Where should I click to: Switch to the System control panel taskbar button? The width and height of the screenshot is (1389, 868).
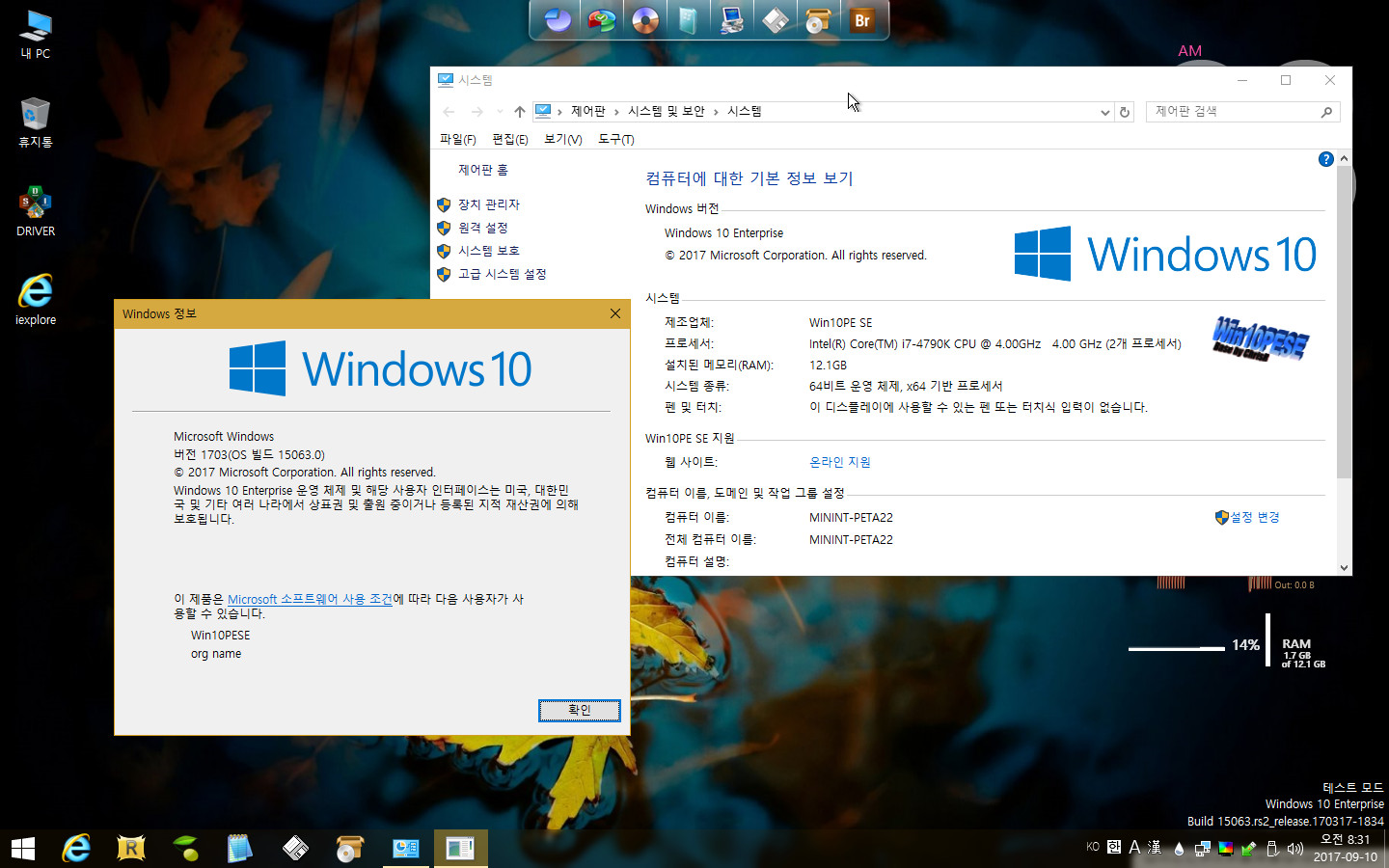point(406,849)
